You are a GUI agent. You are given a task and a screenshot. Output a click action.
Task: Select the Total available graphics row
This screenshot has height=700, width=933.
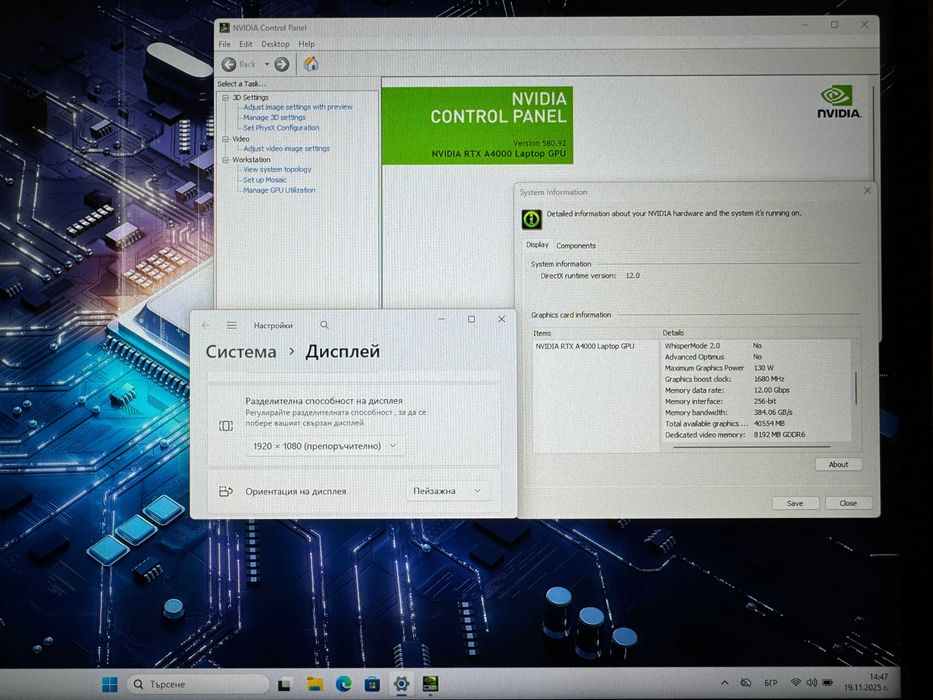[x=756, y=423]
